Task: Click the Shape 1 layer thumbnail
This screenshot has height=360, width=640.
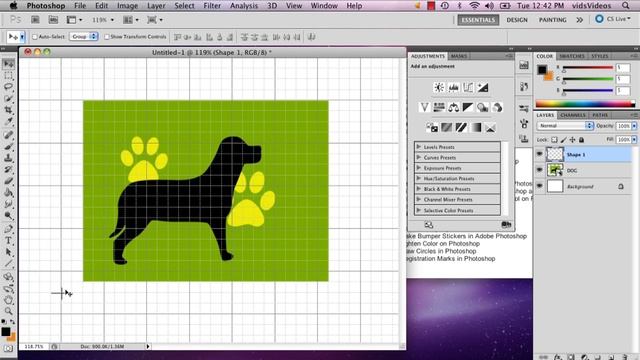Action: click(555, 154)
